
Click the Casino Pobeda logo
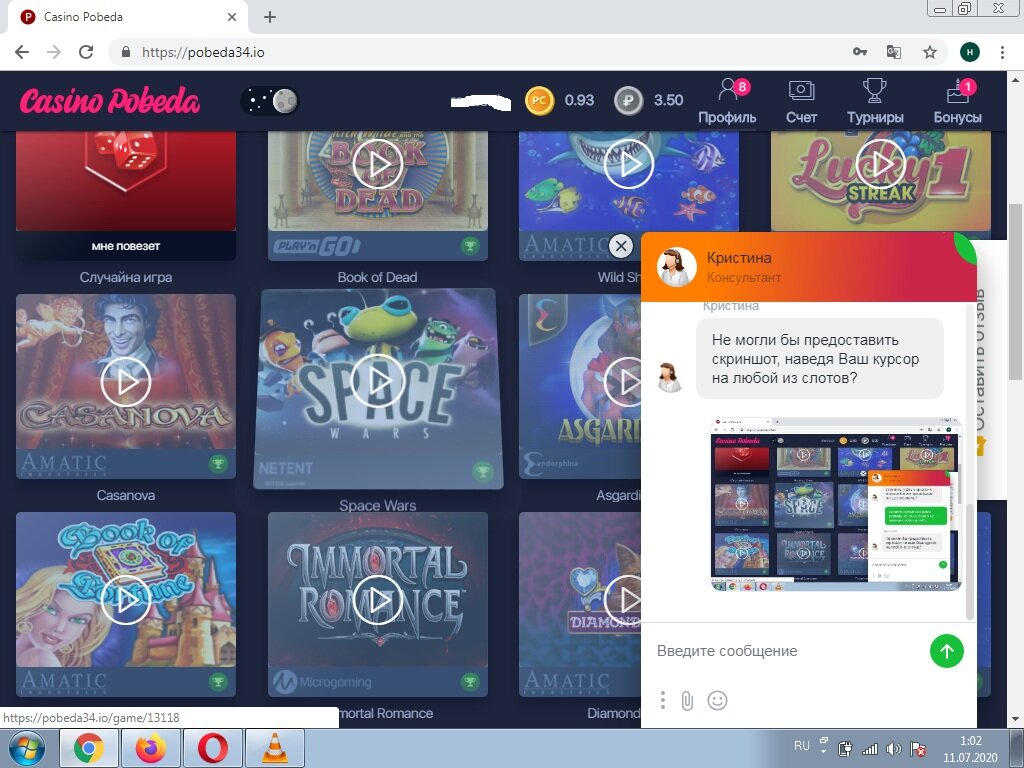110,101
